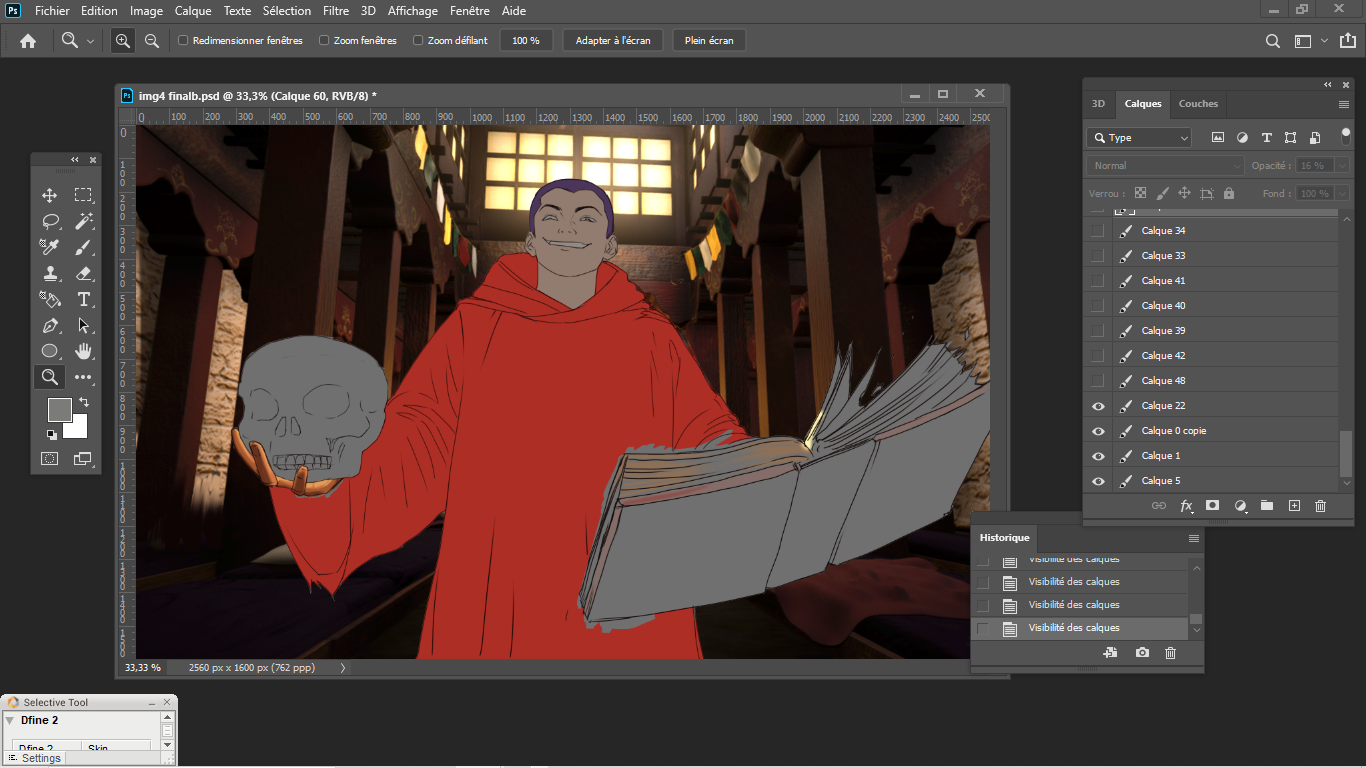Open the Filtre menu
Viewport: 1366px width, 768px height.
pyautogui.click(x=336, y=11)
